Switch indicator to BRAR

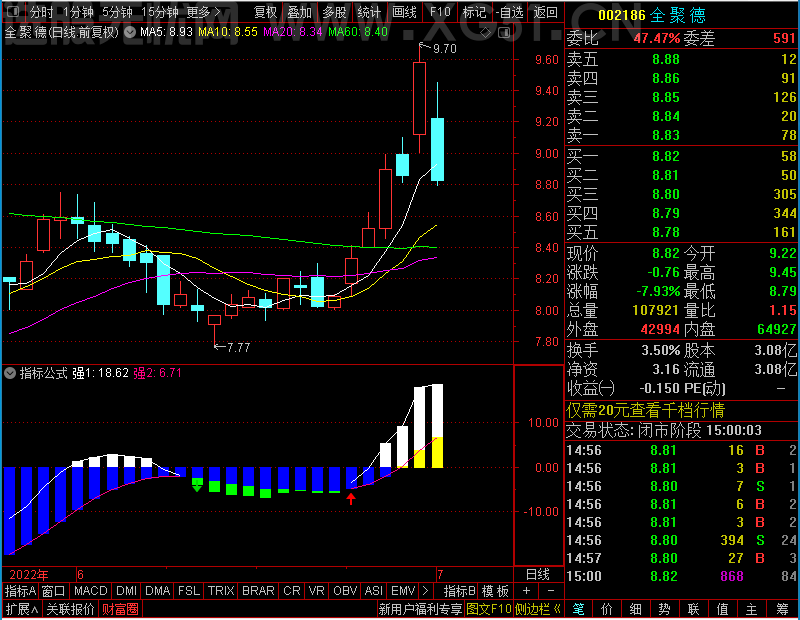258,591
